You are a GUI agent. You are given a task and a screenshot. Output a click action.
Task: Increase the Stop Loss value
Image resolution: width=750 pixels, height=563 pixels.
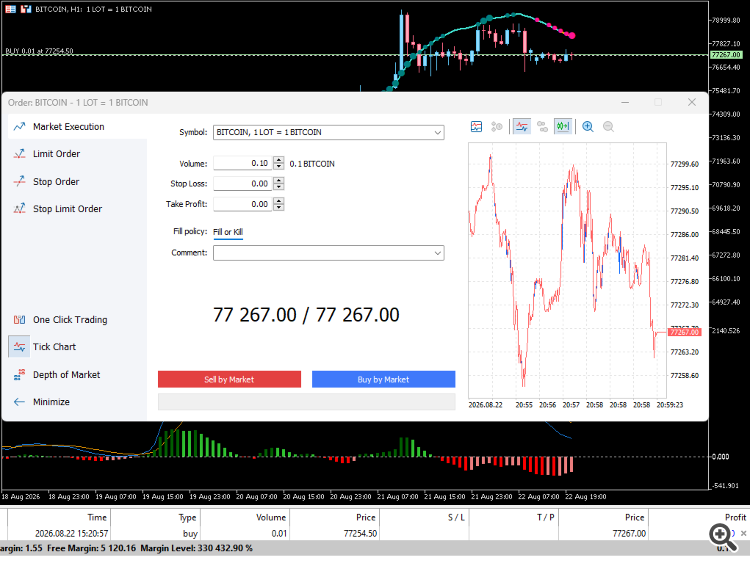[x=279, y=180]
